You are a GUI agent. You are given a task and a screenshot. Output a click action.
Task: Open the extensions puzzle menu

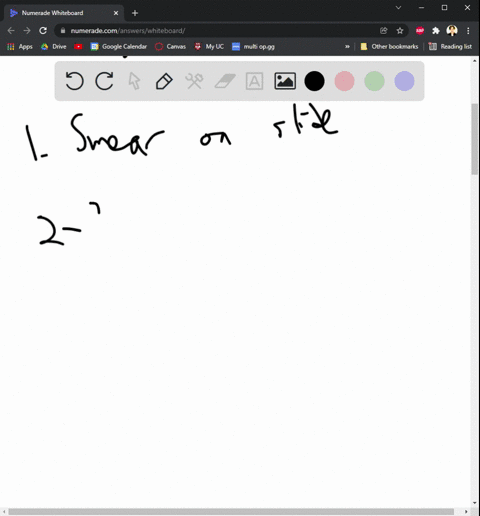coord(436,31)
